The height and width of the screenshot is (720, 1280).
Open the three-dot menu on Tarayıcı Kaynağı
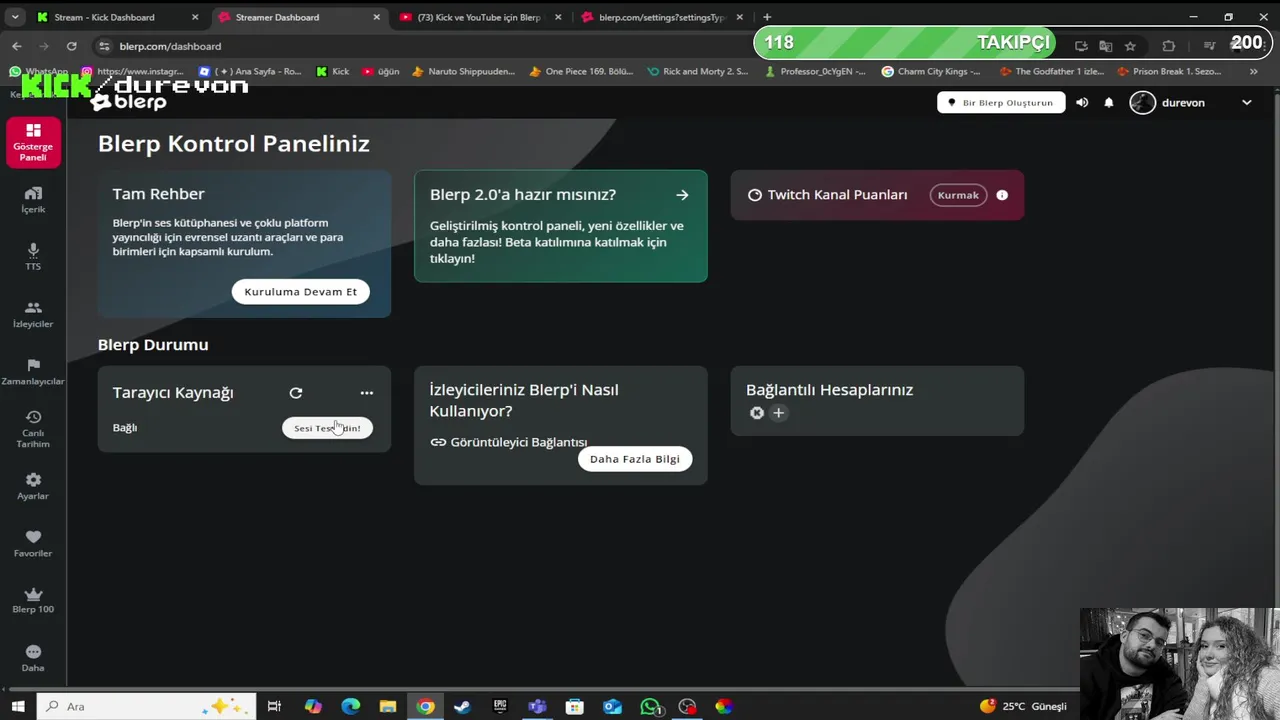(366, 393)
